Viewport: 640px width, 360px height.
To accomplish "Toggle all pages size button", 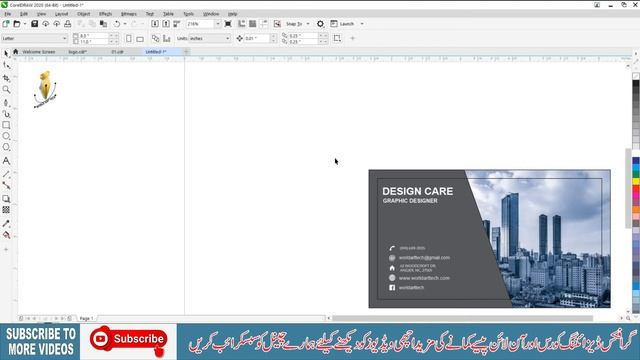I will (156, 38).
